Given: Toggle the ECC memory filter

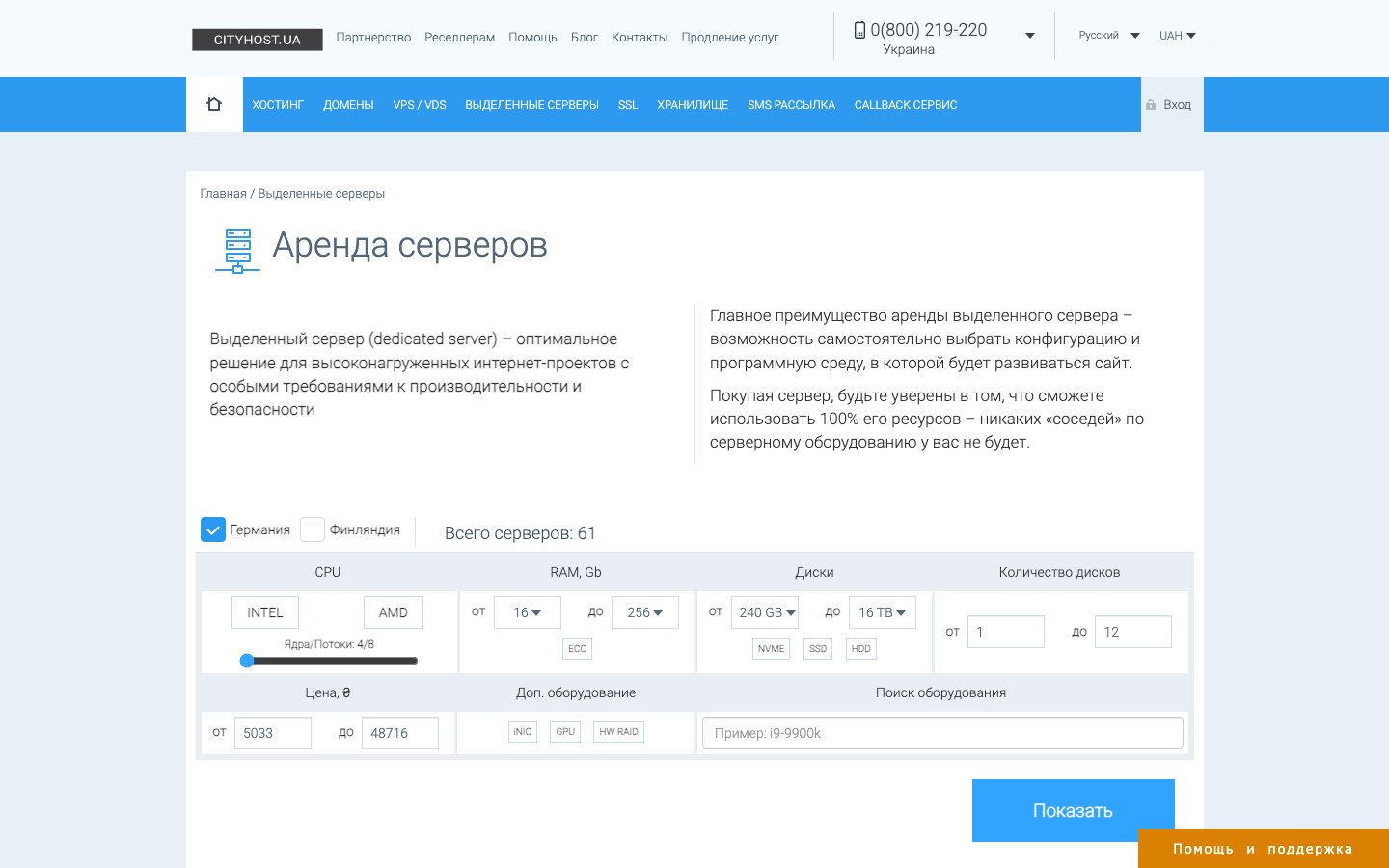Looking at the screenshot, I should (577, 649).
